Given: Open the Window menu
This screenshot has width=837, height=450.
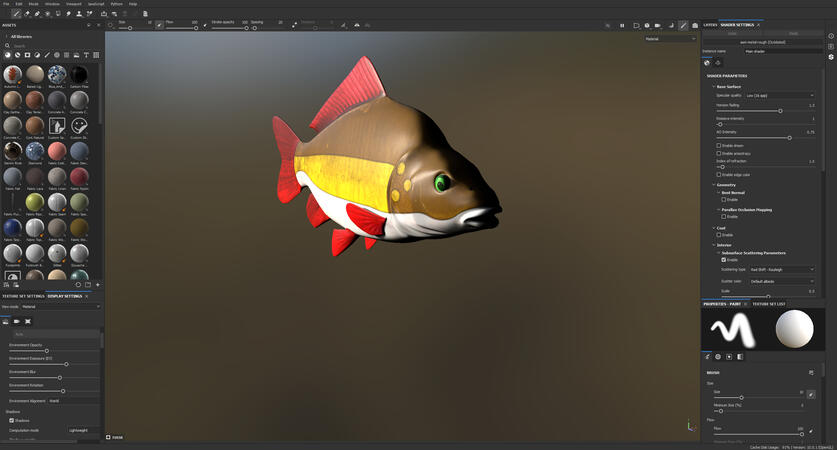Looking at the screenshot, I should tap(52, 4).
